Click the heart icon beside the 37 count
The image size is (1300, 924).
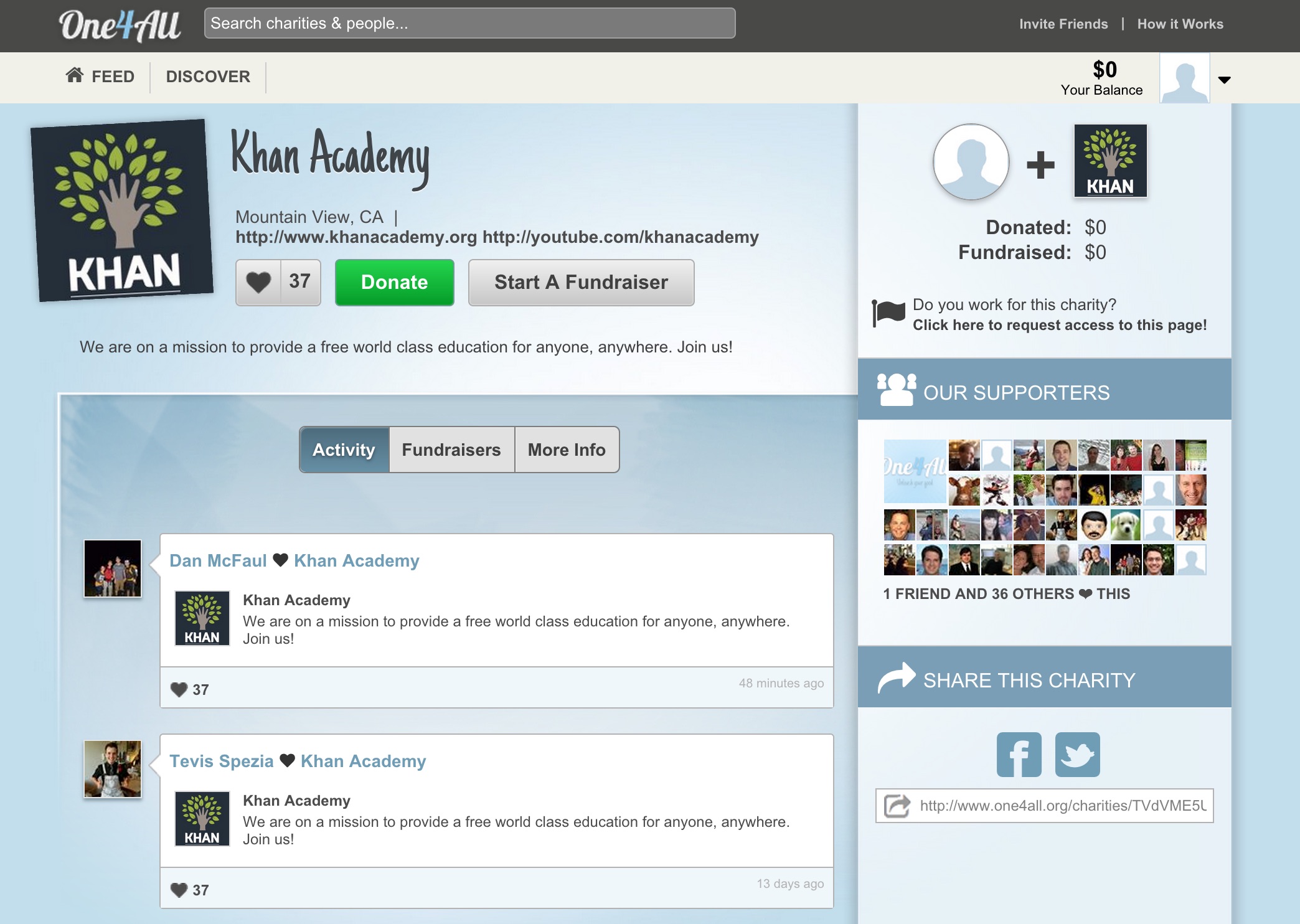pyautogui.click(x=258, y=282)
